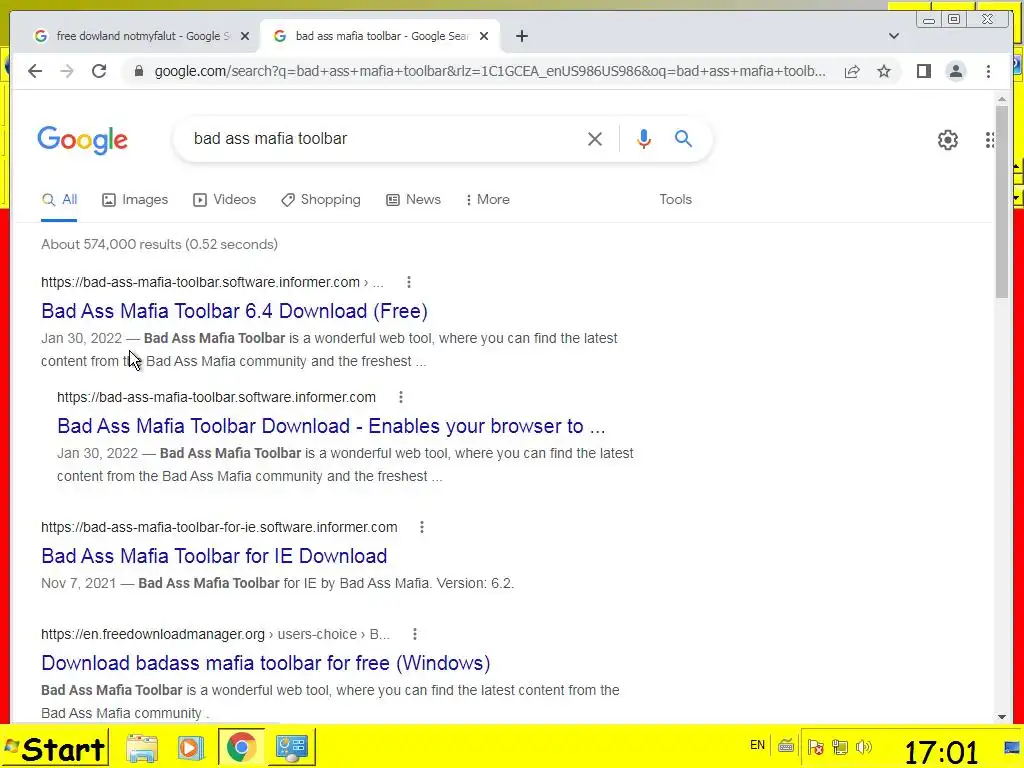The height and width of the screenshot is (768, 1024).
Task: Open Chrome's three-dot menu
Action: [x=988, y=71]
